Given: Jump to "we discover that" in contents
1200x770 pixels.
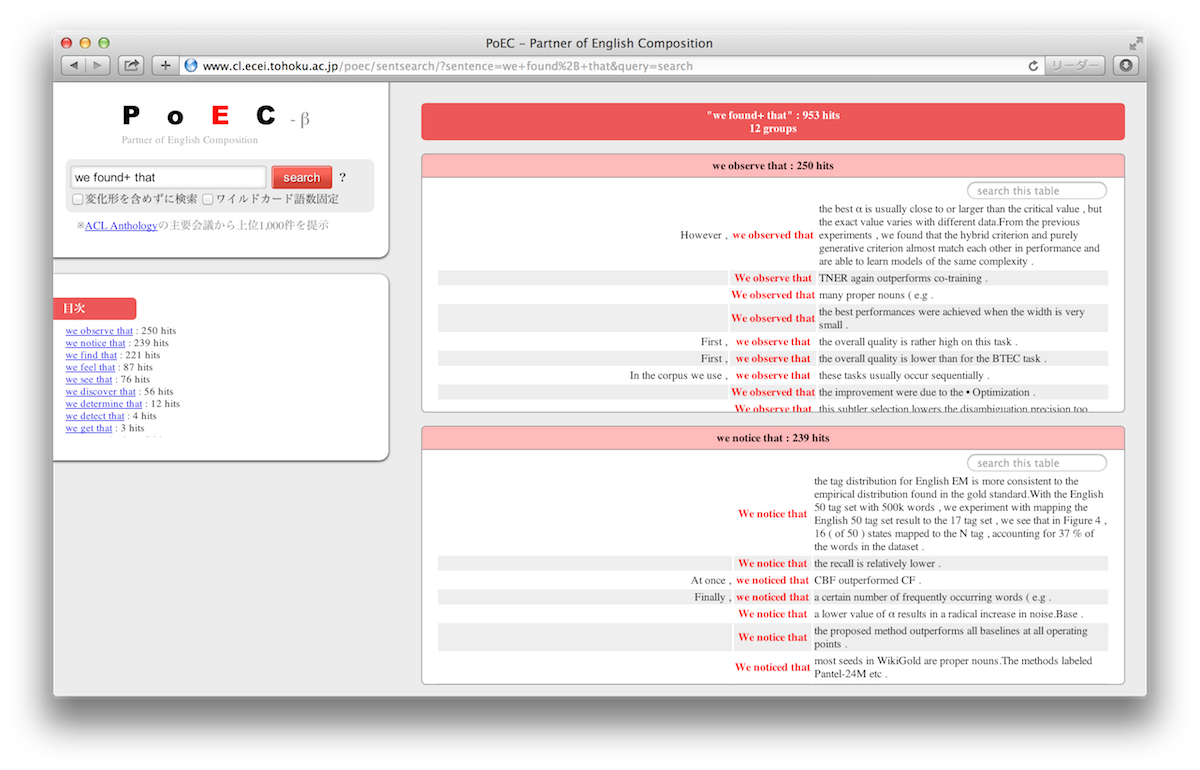Looking at the screenshot, I should coord(101,392).
